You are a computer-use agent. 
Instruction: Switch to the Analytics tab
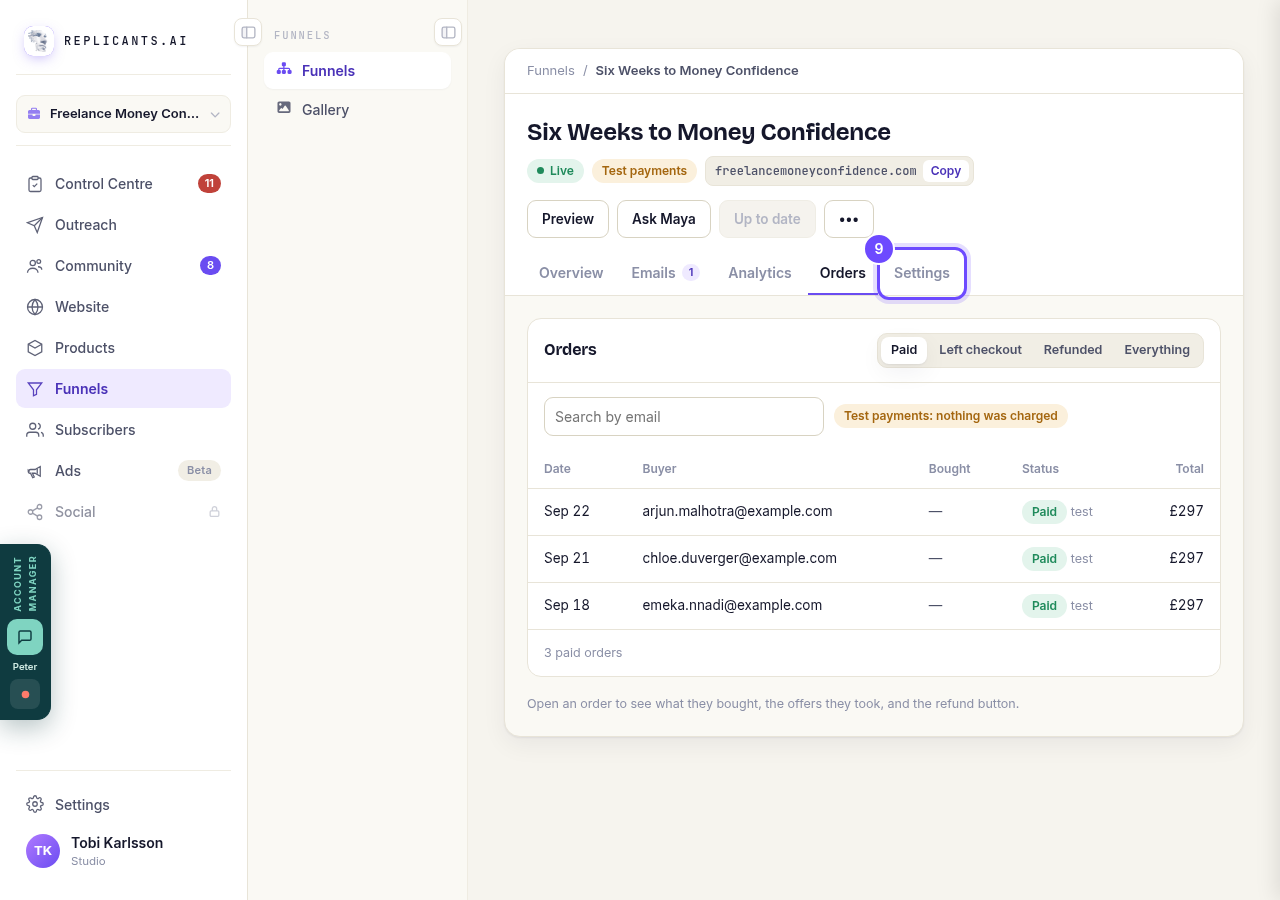click(760, 273)
